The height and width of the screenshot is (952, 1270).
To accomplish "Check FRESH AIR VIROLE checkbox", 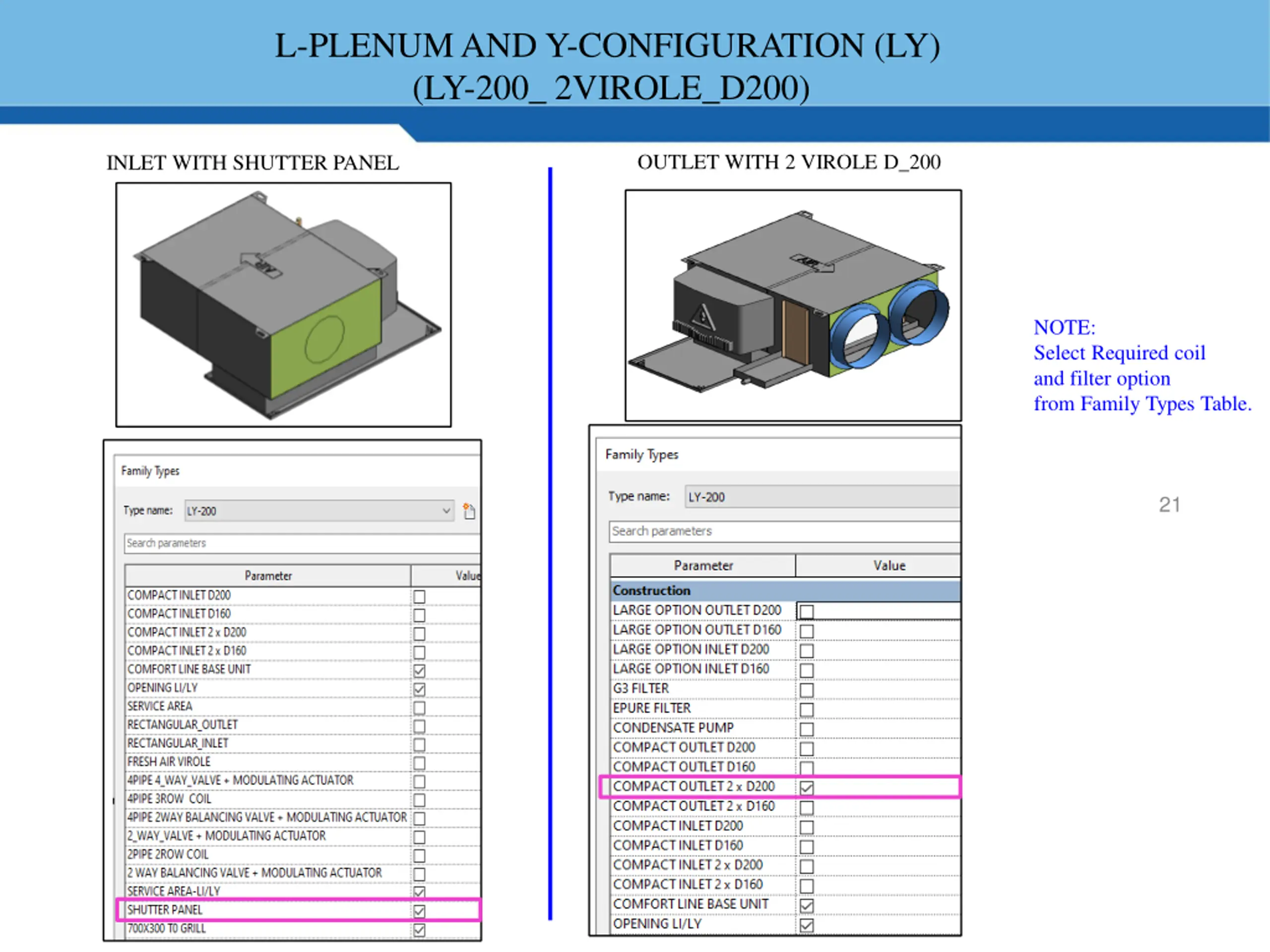I will coord(420,763).
